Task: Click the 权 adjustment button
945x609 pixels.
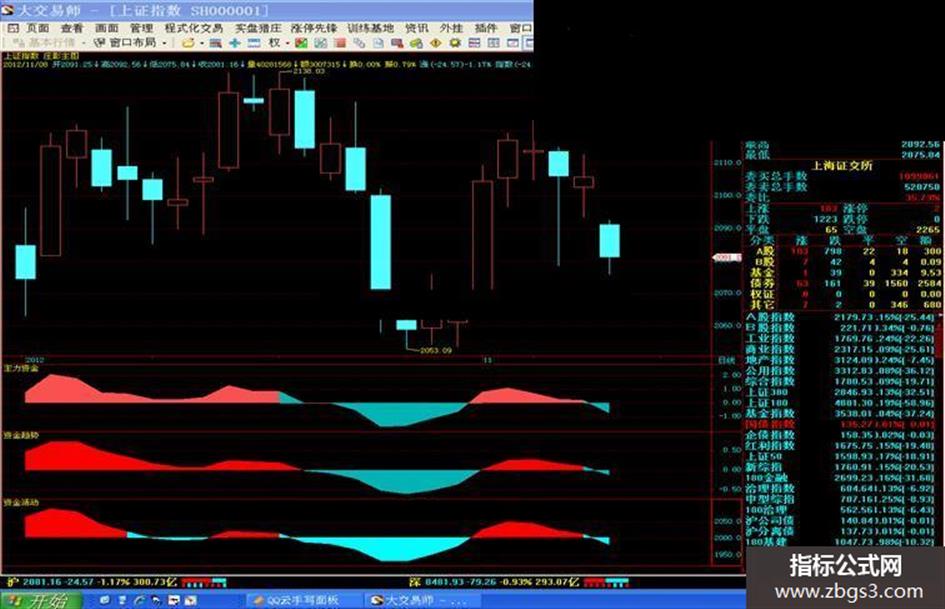Action: pos(275,43)
